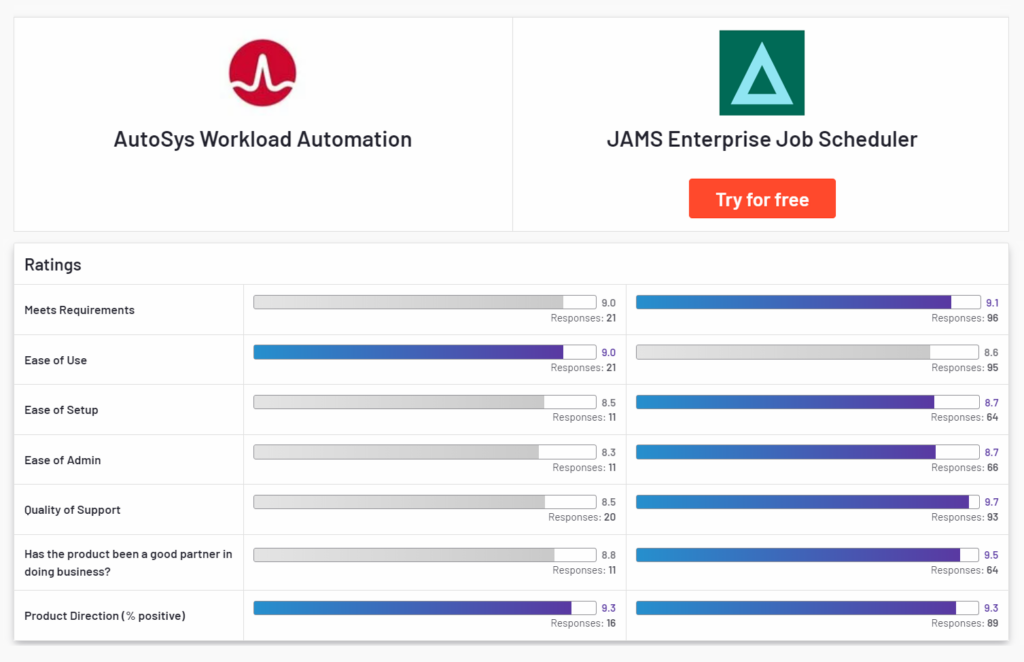Viewport: 1024px width, 662px height.
Task: Select the Quality of Support row label
Action: click(72, 509)
